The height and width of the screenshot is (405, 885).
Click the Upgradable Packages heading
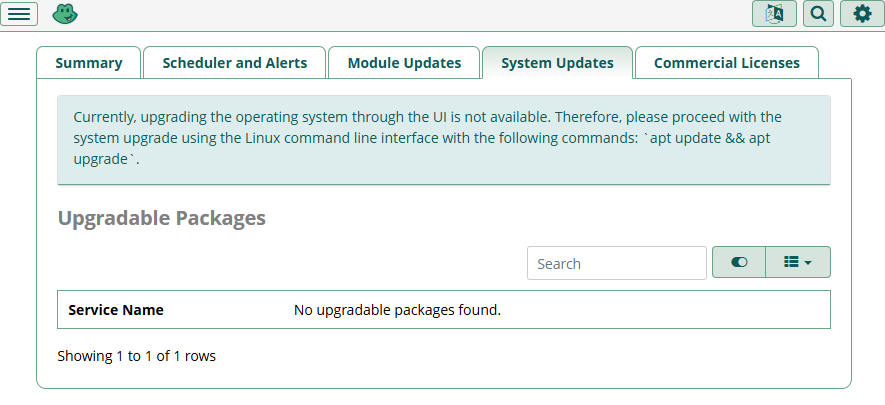coord(162,218)
